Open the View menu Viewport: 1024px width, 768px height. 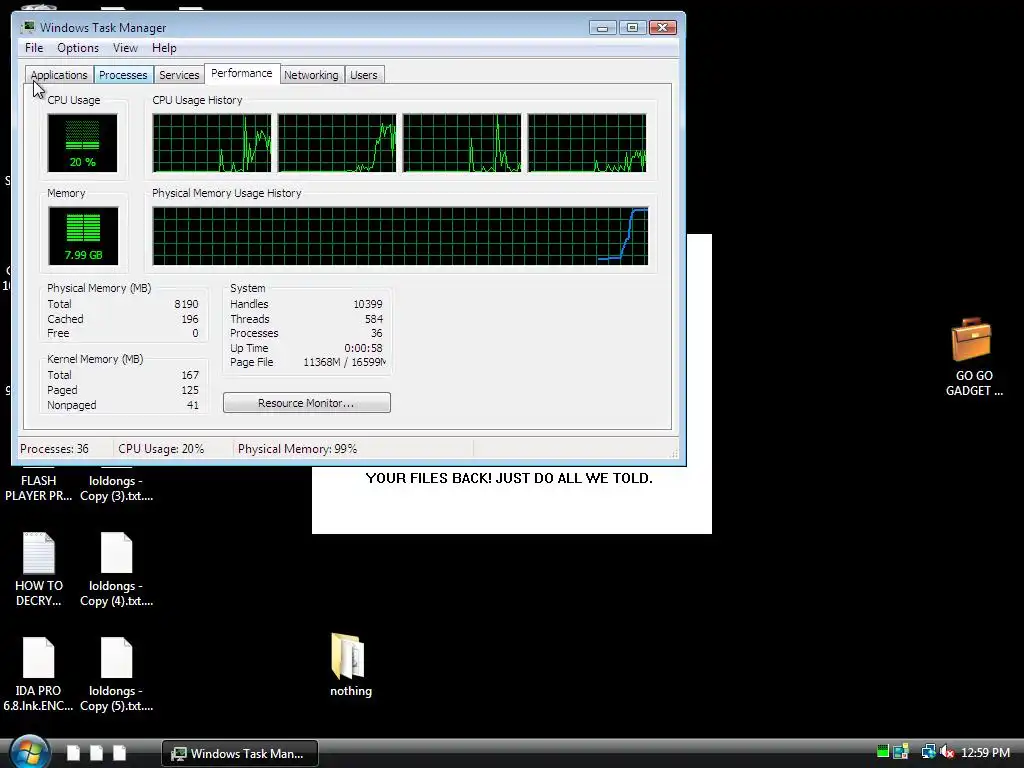click(125, 48)
